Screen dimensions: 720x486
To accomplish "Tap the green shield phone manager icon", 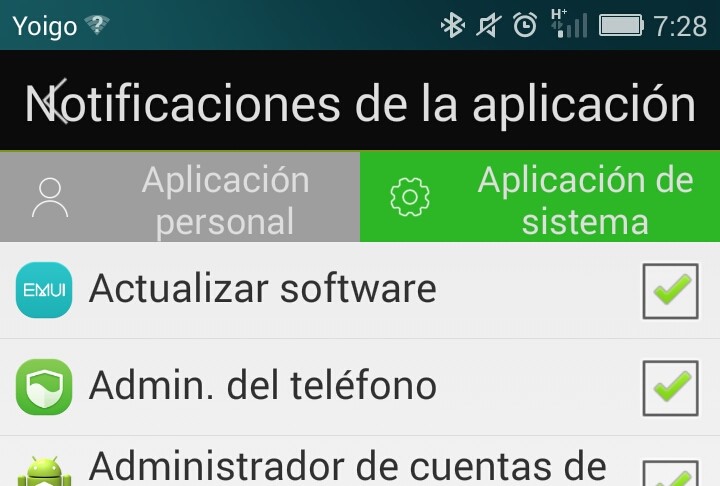I will tap(44, 387).
